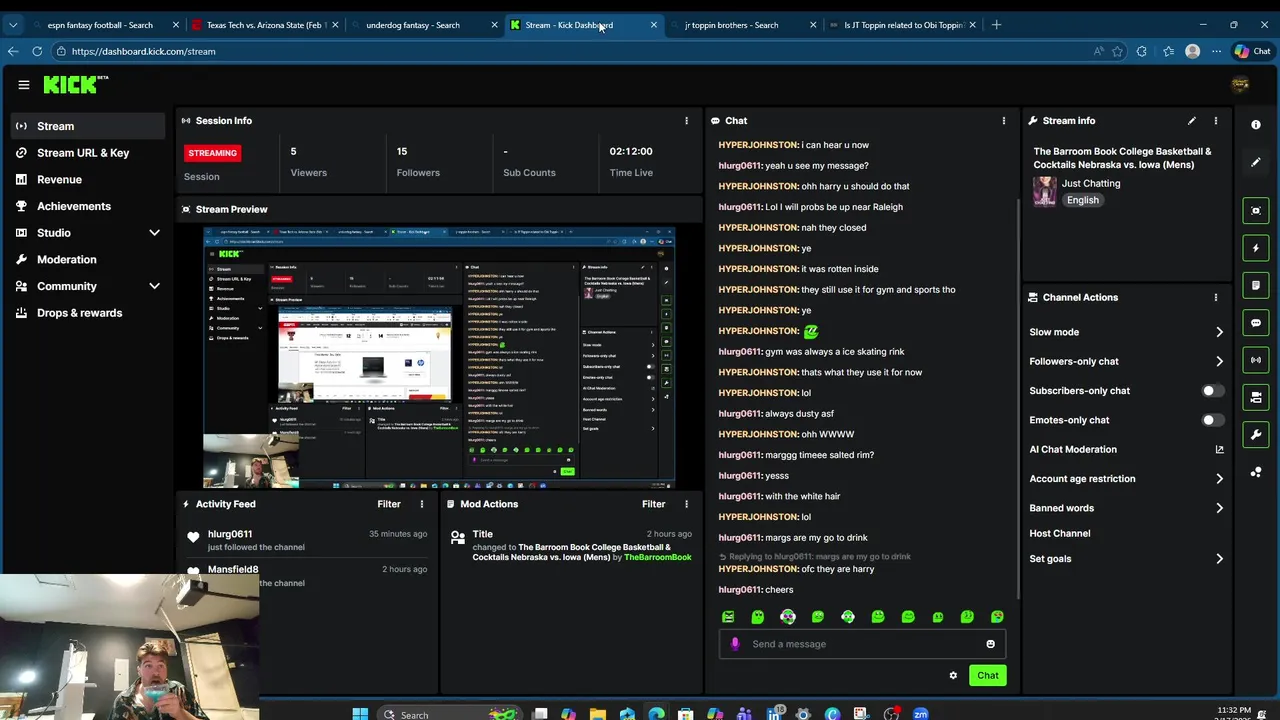Open the user profile avatar menu

(x=1240, y=85)
